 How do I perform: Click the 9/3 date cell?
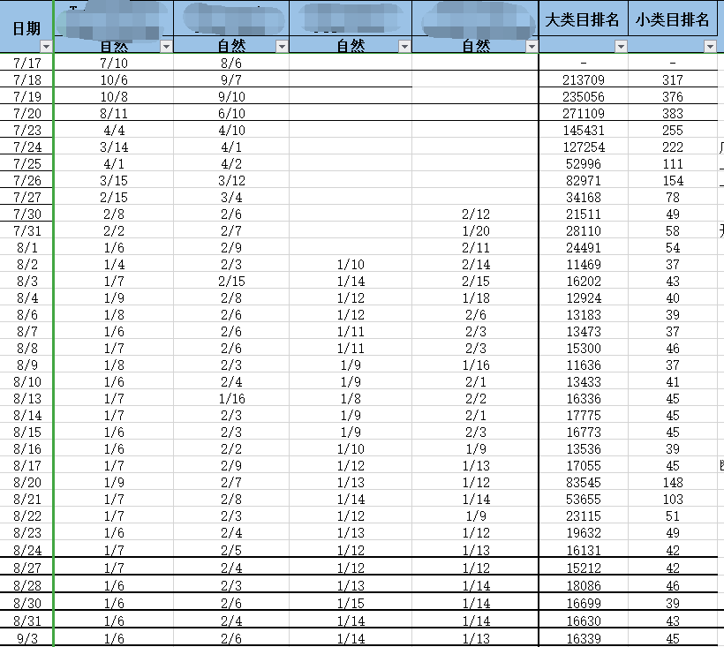[27, 639]
